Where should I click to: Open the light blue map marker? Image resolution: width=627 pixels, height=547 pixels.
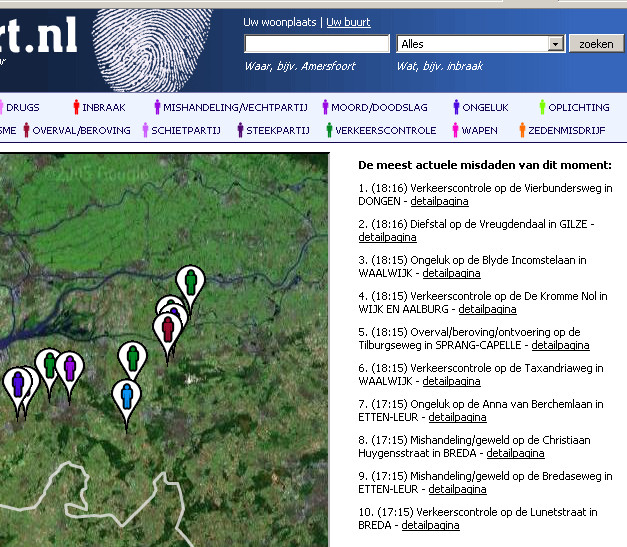coord(126,396)
